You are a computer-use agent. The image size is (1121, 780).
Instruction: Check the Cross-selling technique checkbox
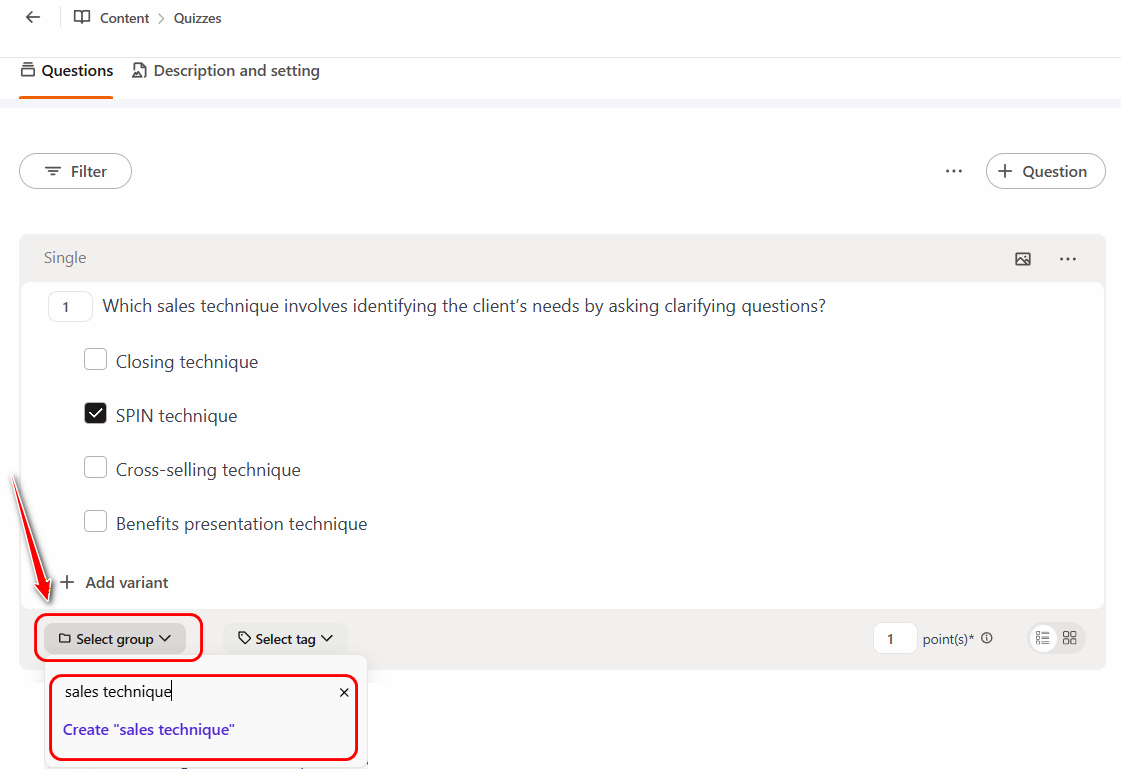[x=95, y=468]
